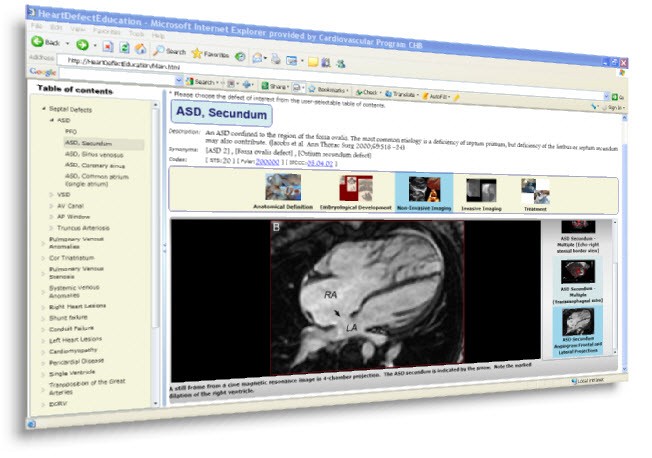Image resolution: width=652 pixels, height=458 pixels.
Task: Click the Messenger person icon in the toolbar
Action: 341,64
